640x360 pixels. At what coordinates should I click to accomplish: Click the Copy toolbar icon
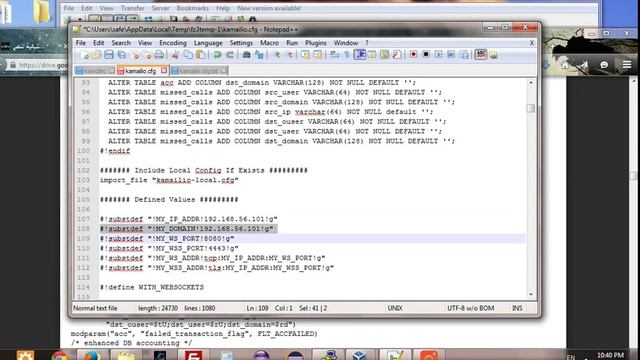188,55
